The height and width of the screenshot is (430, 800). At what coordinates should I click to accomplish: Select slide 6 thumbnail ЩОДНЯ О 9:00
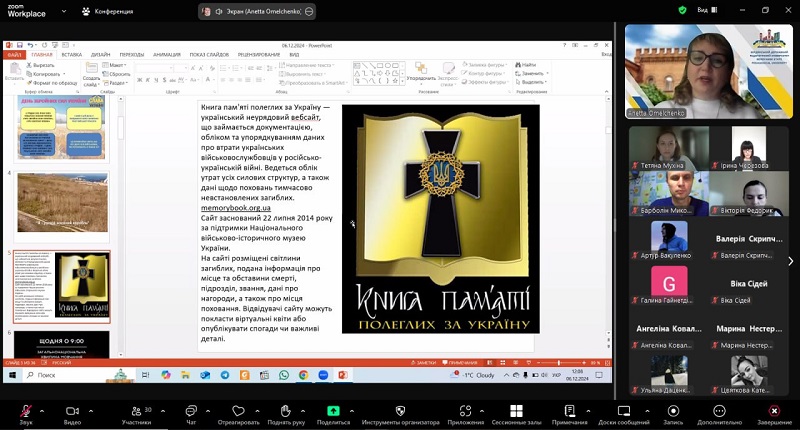pos(61,344)
